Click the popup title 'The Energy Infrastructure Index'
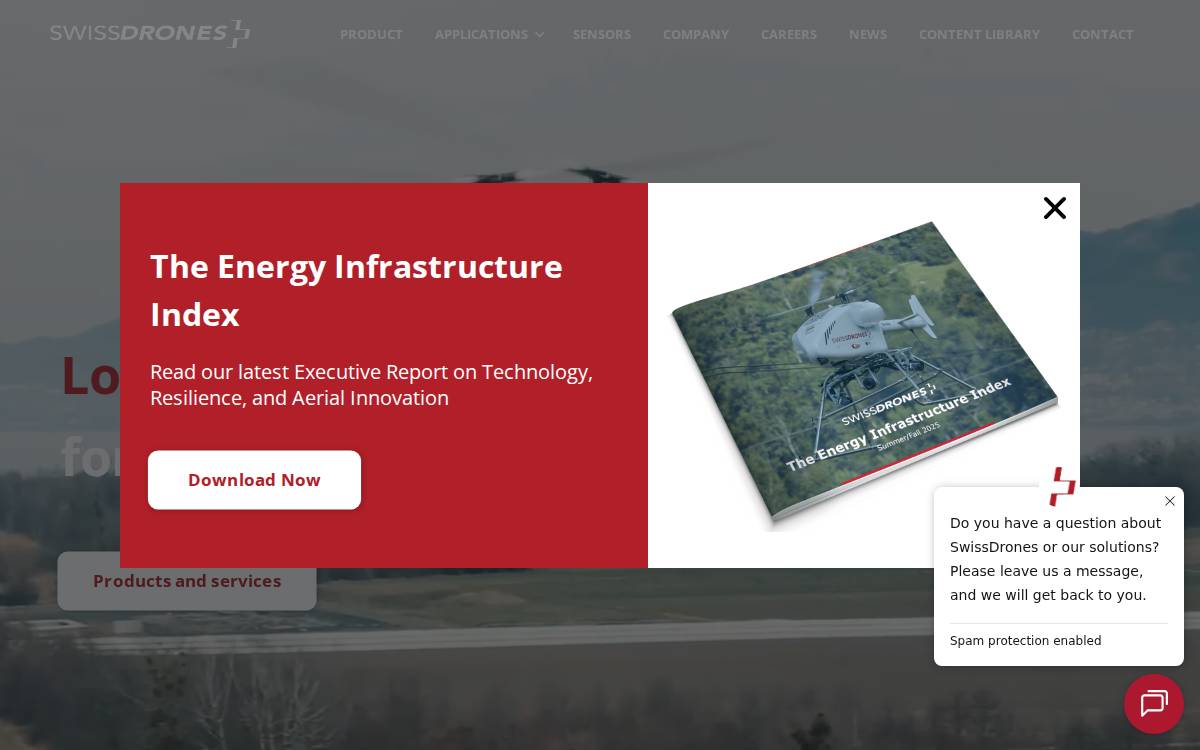1200x750 pixels. pos(356,290)
